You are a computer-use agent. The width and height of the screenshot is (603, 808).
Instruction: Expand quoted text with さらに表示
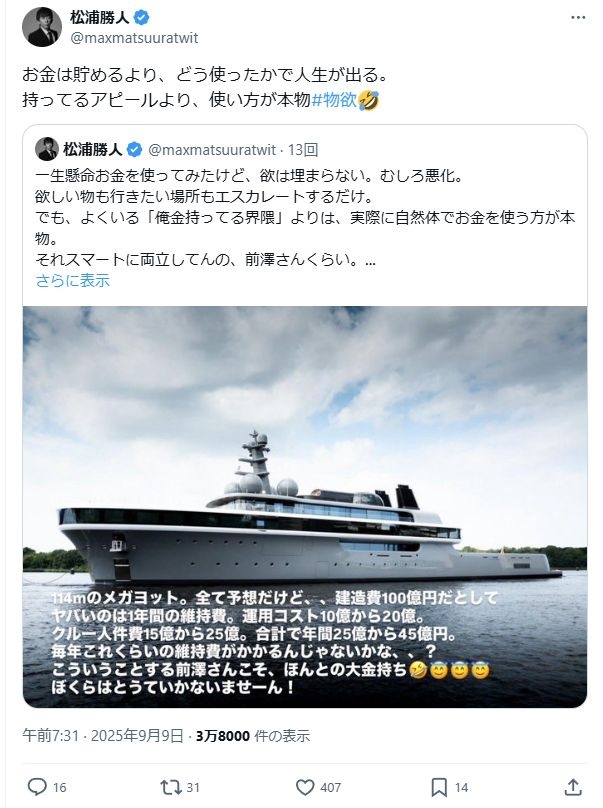(73, 281)
